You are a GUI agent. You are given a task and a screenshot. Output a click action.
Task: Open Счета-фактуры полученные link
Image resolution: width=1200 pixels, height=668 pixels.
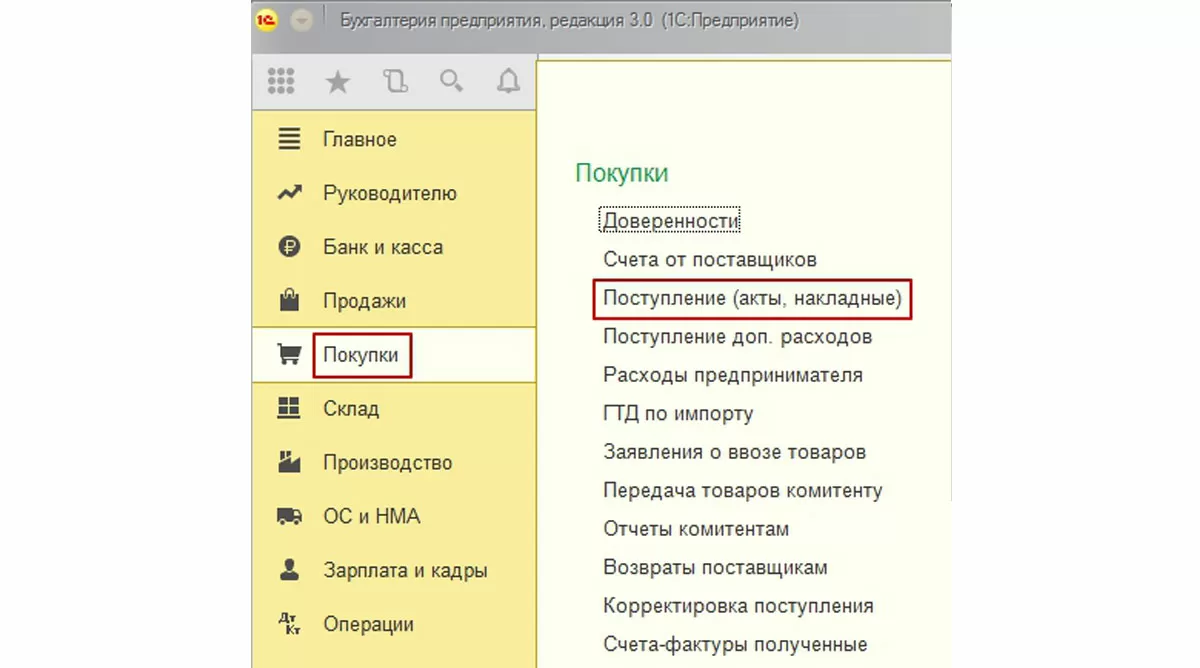click(735, 645)
